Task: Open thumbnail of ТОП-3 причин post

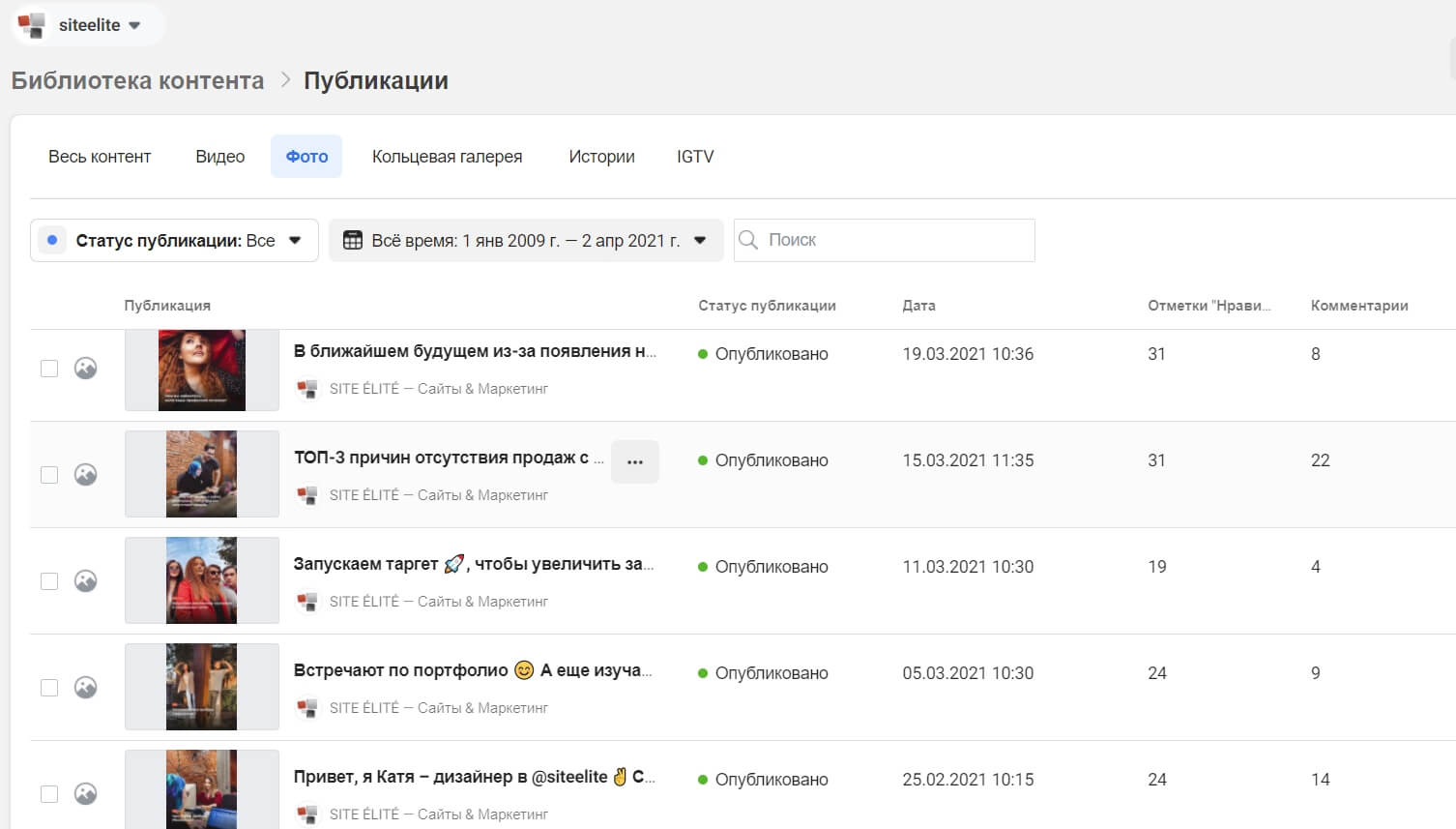Action: (x=202, y=474)
